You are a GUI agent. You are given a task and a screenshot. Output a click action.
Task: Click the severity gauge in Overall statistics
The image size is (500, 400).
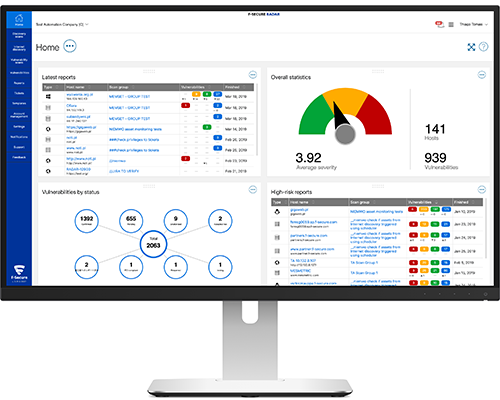click(345, 116)
